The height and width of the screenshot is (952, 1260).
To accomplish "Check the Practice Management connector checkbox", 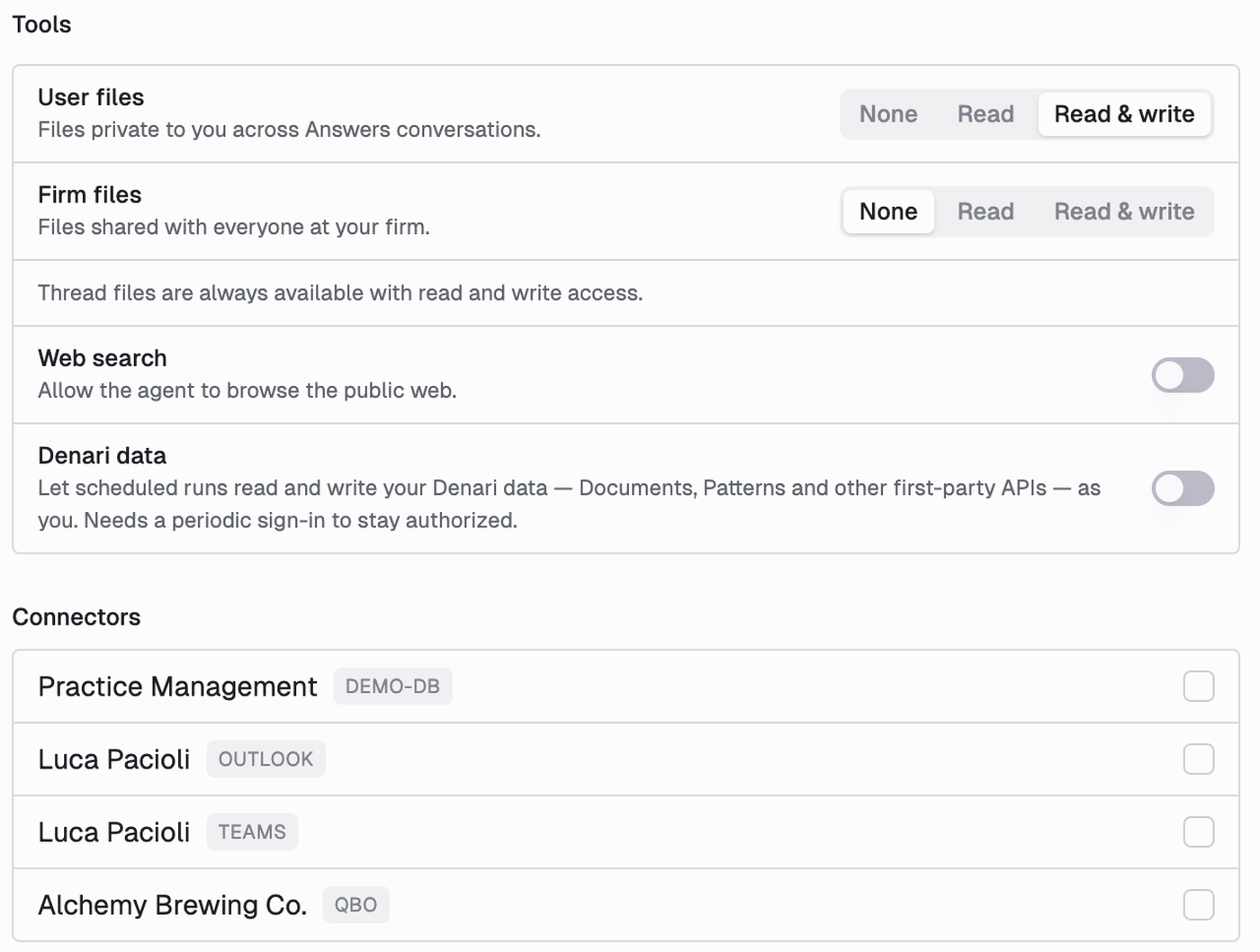I will pos(1199,687).
